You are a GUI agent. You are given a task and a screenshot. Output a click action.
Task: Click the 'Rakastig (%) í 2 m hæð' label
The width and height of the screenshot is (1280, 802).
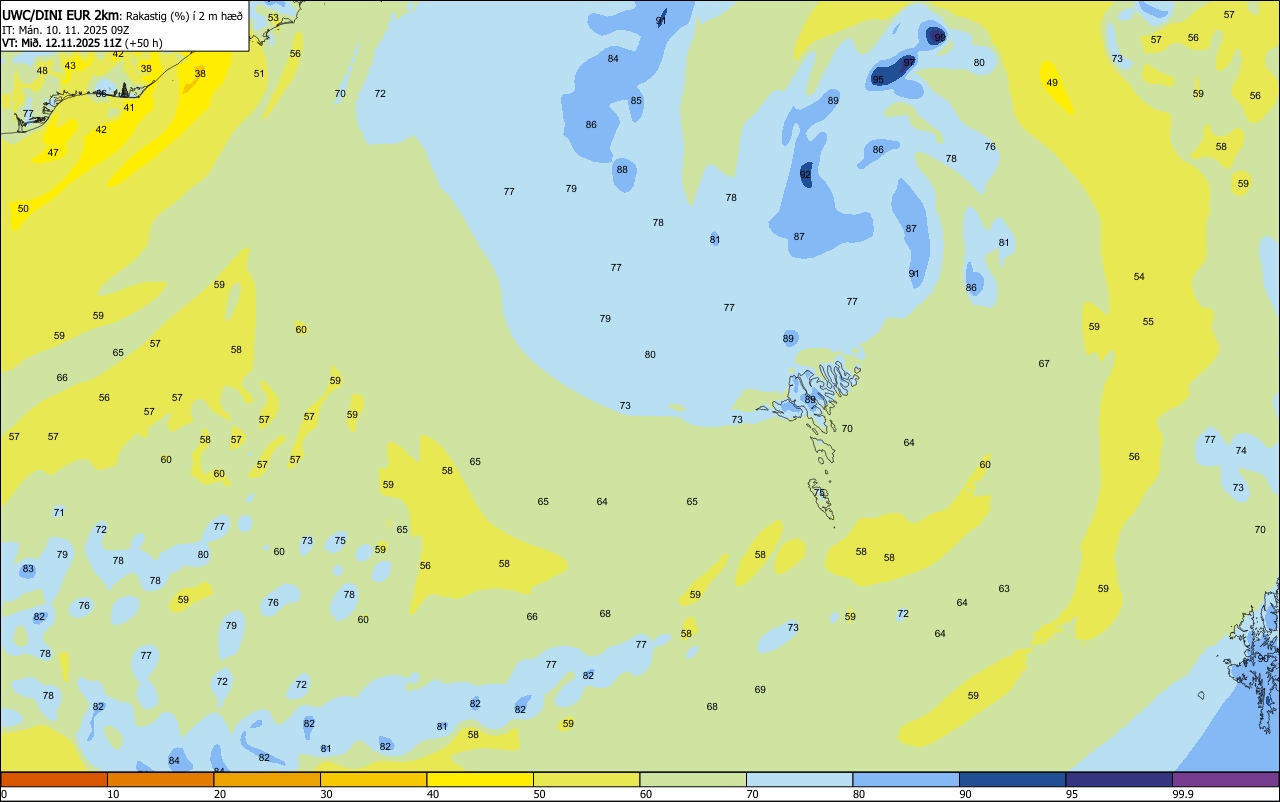pos(184,16)
